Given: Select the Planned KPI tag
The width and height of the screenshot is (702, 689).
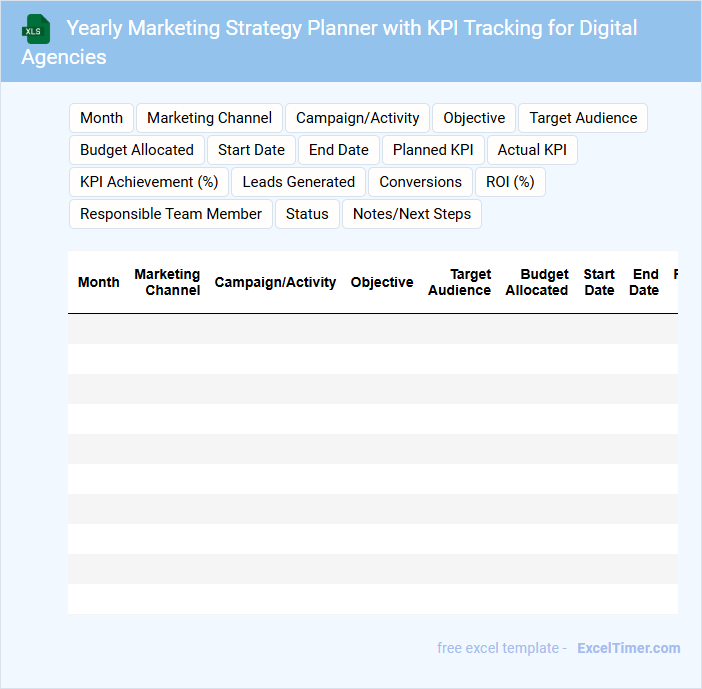Looking at the screenshot, I should pos(433,150).
